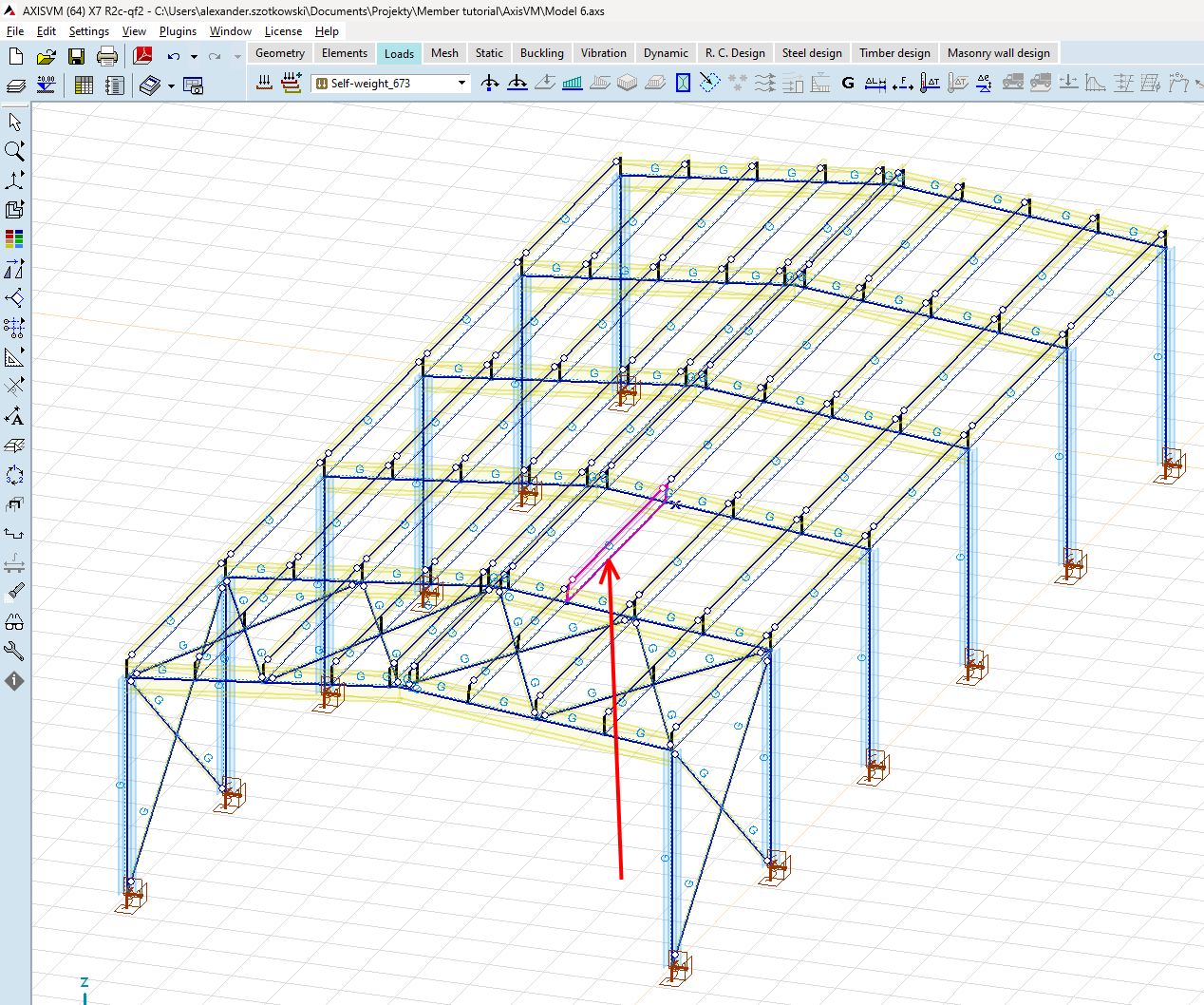Click the PDF export icon
This screenshot has height=1005, width=1204.
click(143, 56)
